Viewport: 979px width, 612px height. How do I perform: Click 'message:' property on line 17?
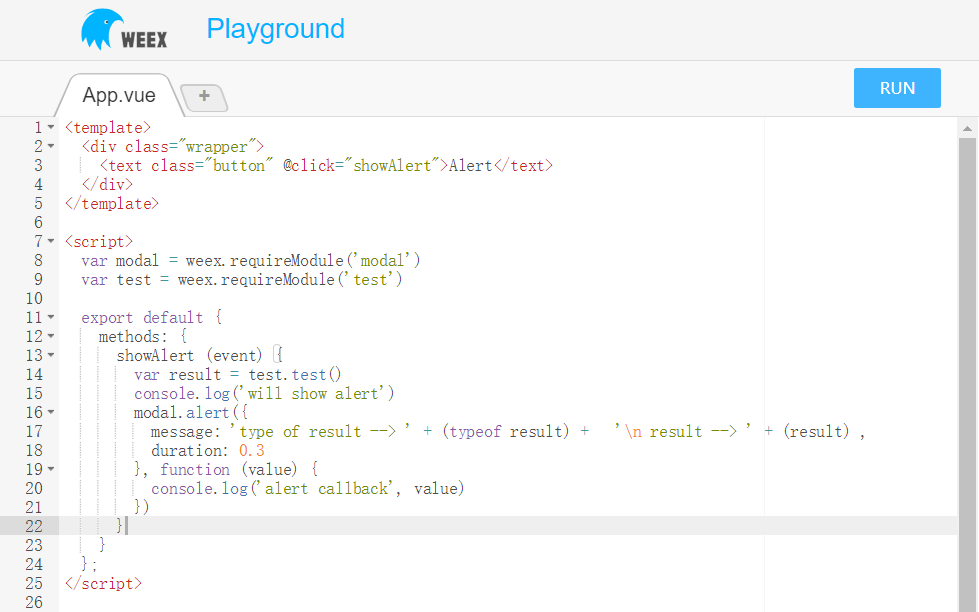pos(185,432)
